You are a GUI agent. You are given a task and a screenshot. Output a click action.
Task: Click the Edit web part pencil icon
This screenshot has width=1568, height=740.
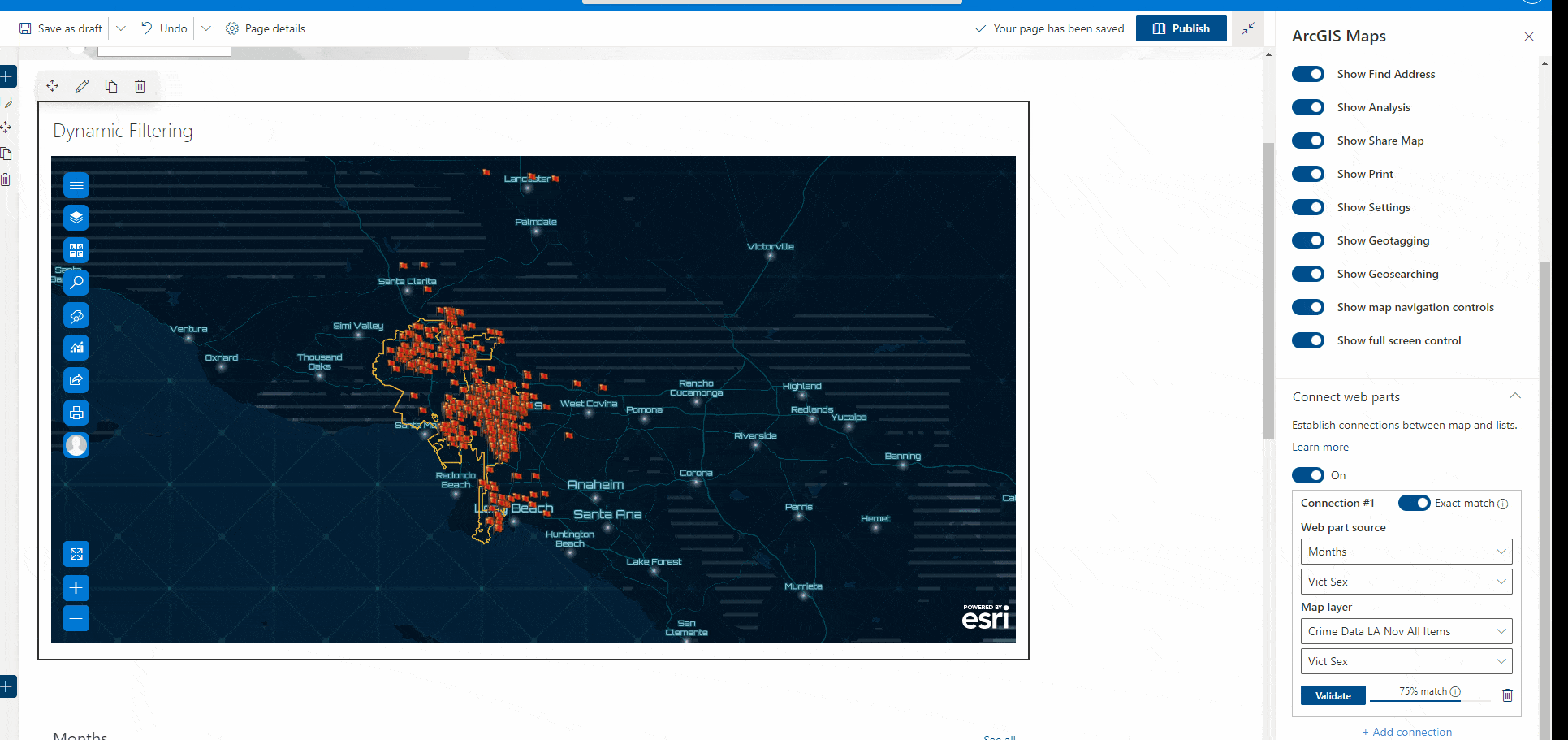[82, 86]
